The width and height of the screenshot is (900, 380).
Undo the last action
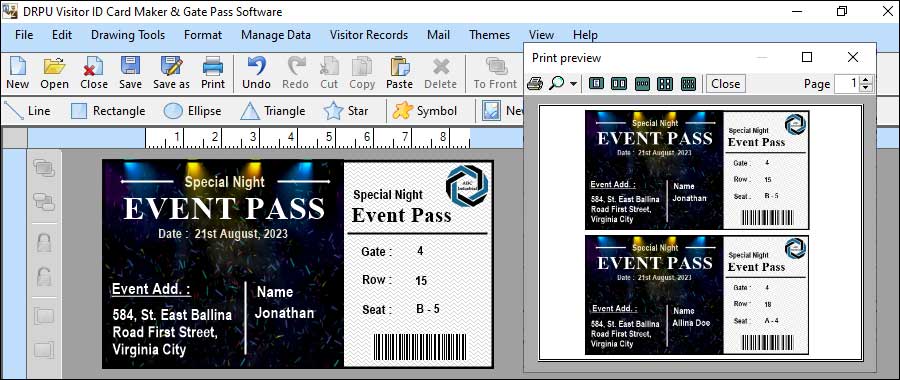click(x=256, y=73)
